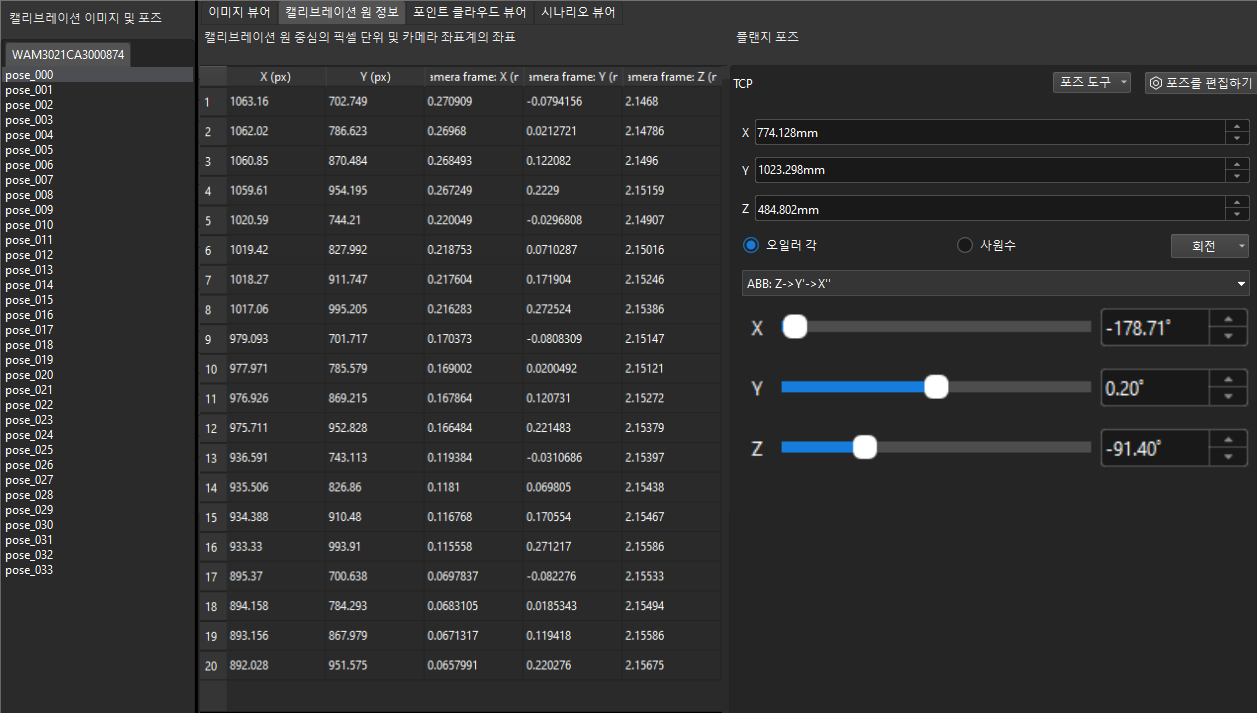The height and width of the screenshot is (713, 1257).
Task: Click cell 0.0697837 in row 17
Action: pyautogui.click(x=473, y=577)
